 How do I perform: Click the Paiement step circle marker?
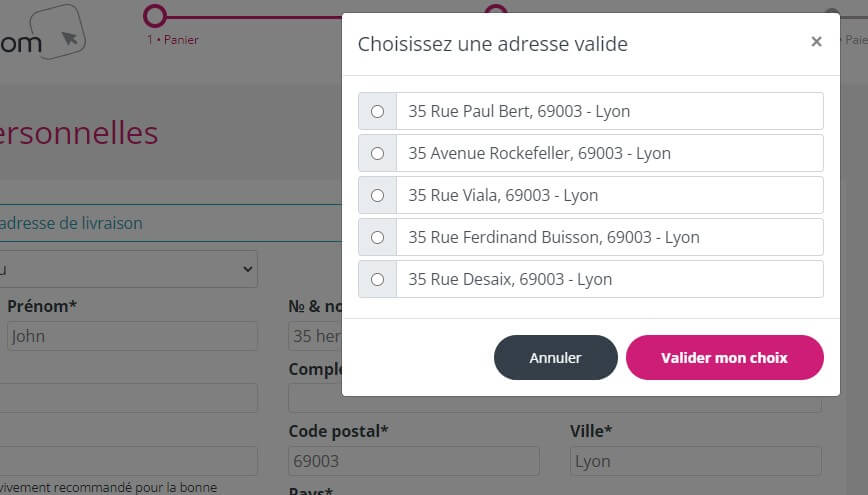[x=832, y=15]
